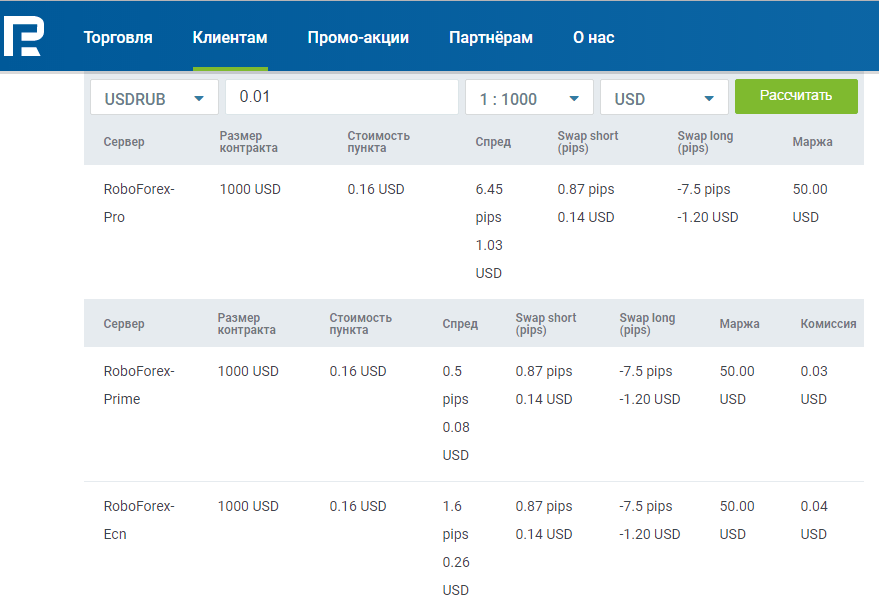Click the Комиссия column header

click(x=828, y=324)
